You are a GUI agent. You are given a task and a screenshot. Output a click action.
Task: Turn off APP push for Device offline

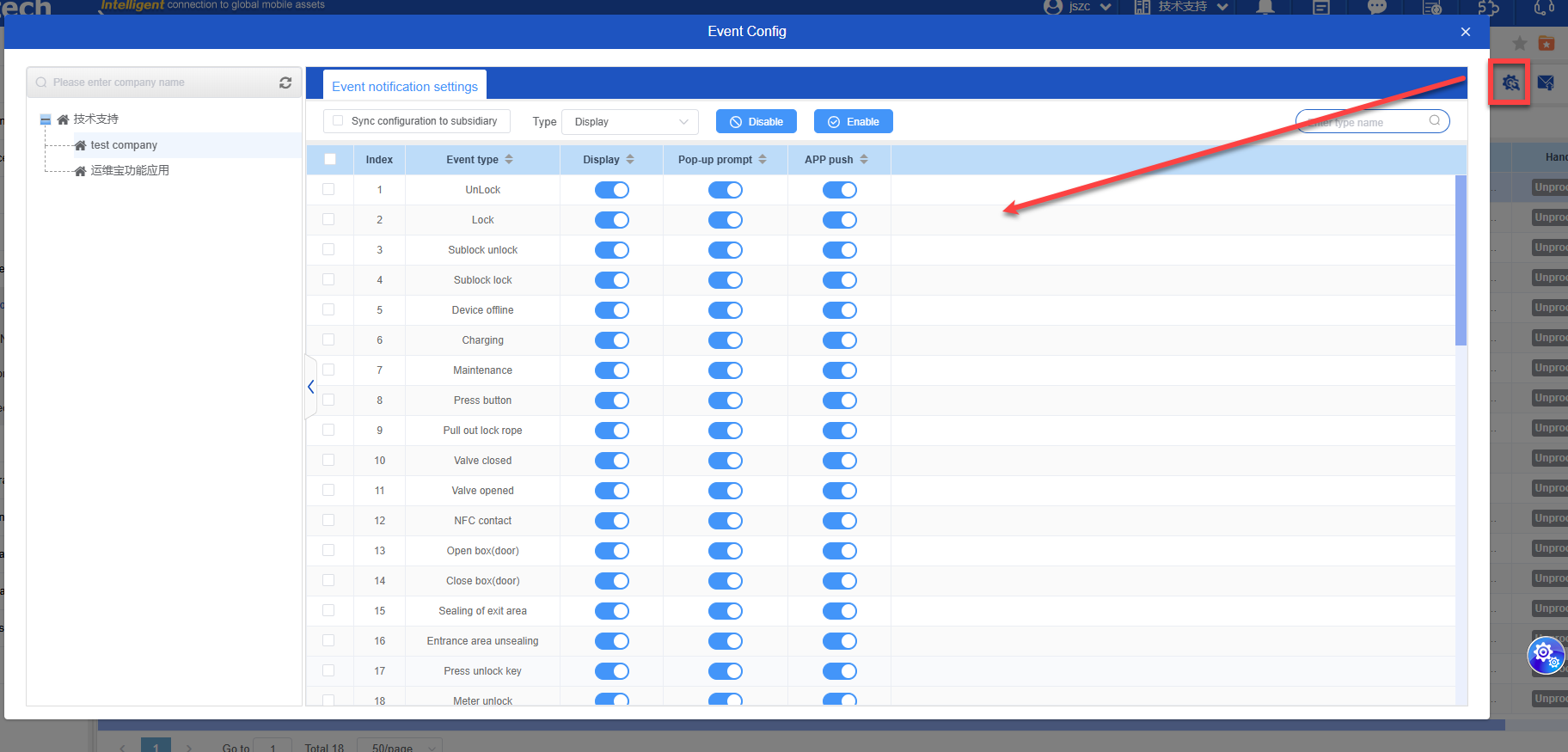839,310
